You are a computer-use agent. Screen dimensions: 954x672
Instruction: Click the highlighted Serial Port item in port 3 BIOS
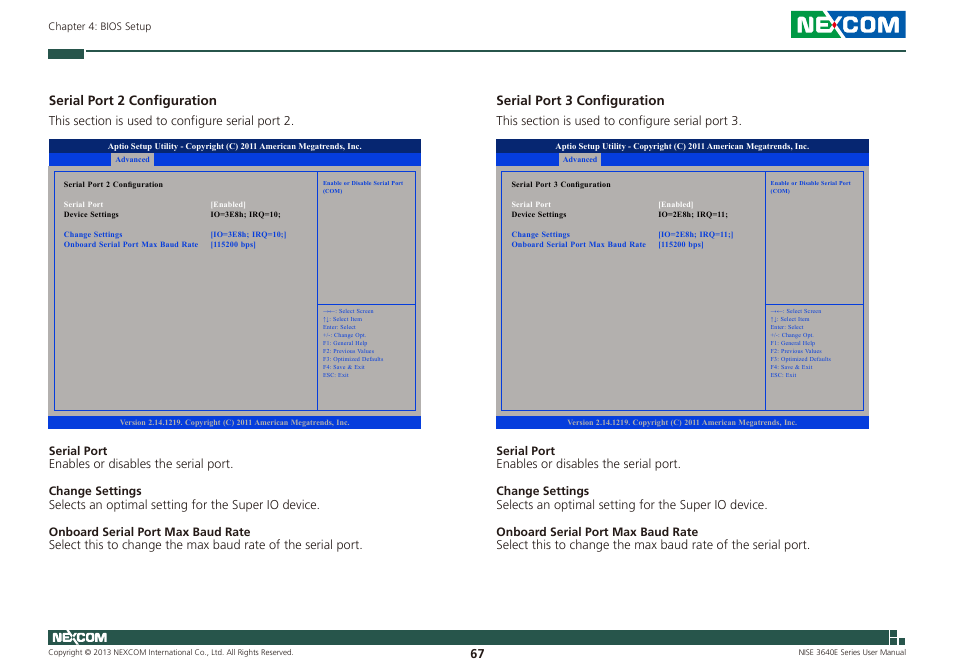pyautogui.click(x=531, y=204)
